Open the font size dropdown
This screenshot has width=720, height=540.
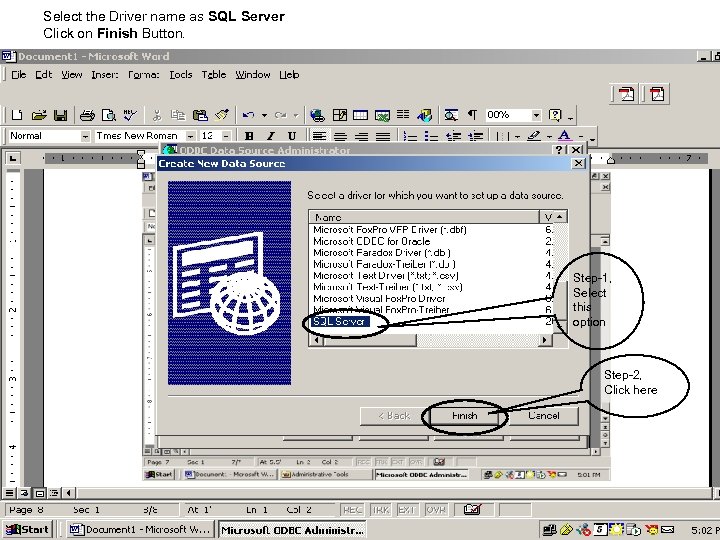[225, 136]
